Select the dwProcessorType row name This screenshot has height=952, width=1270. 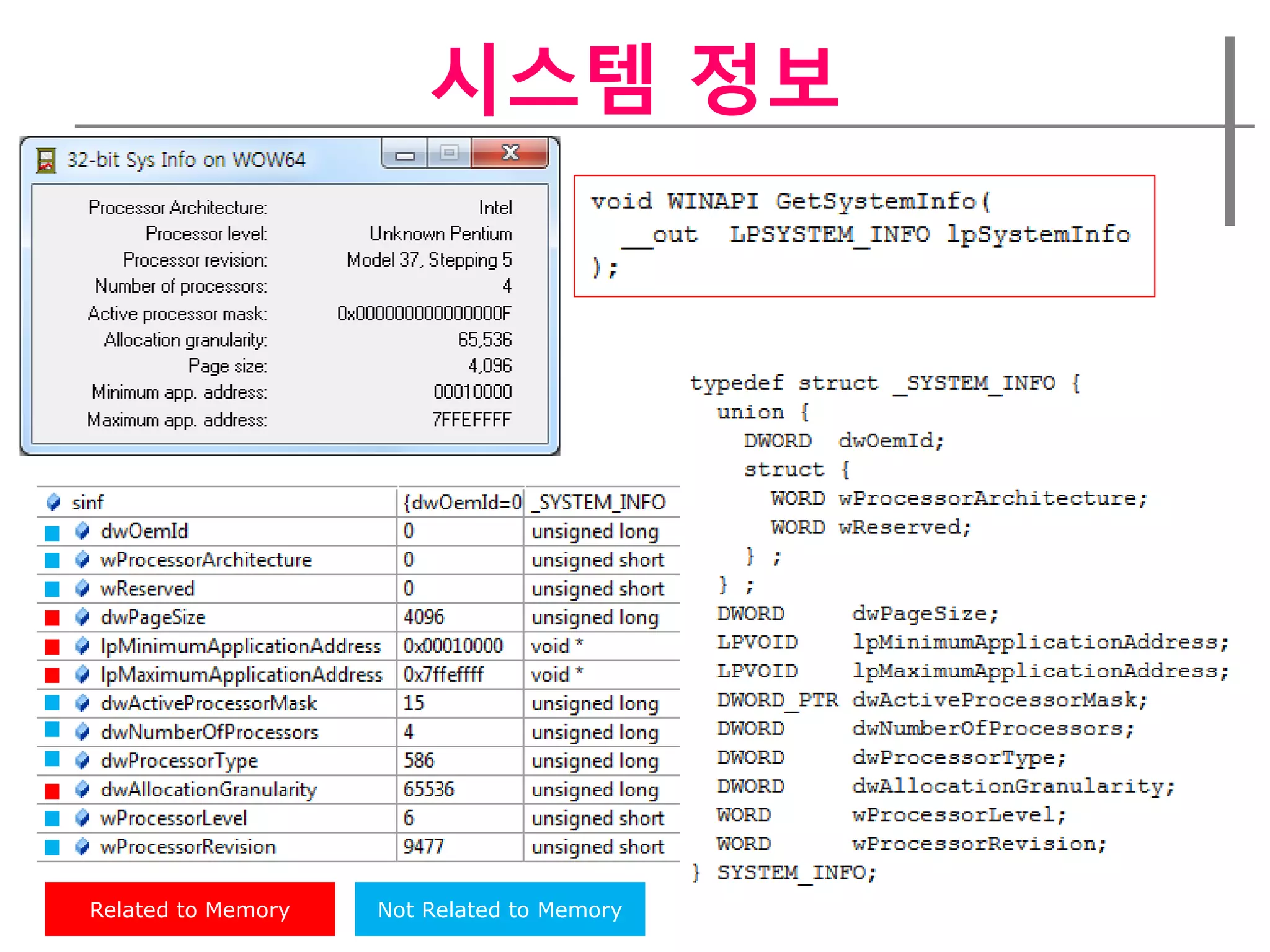tap(180, 760)
